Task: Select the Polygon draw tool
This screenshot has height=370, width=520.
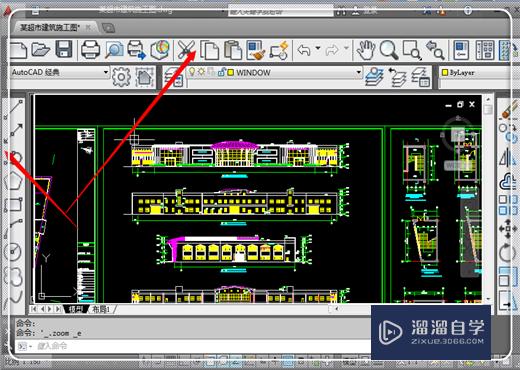Action: (x=13, y=182)
